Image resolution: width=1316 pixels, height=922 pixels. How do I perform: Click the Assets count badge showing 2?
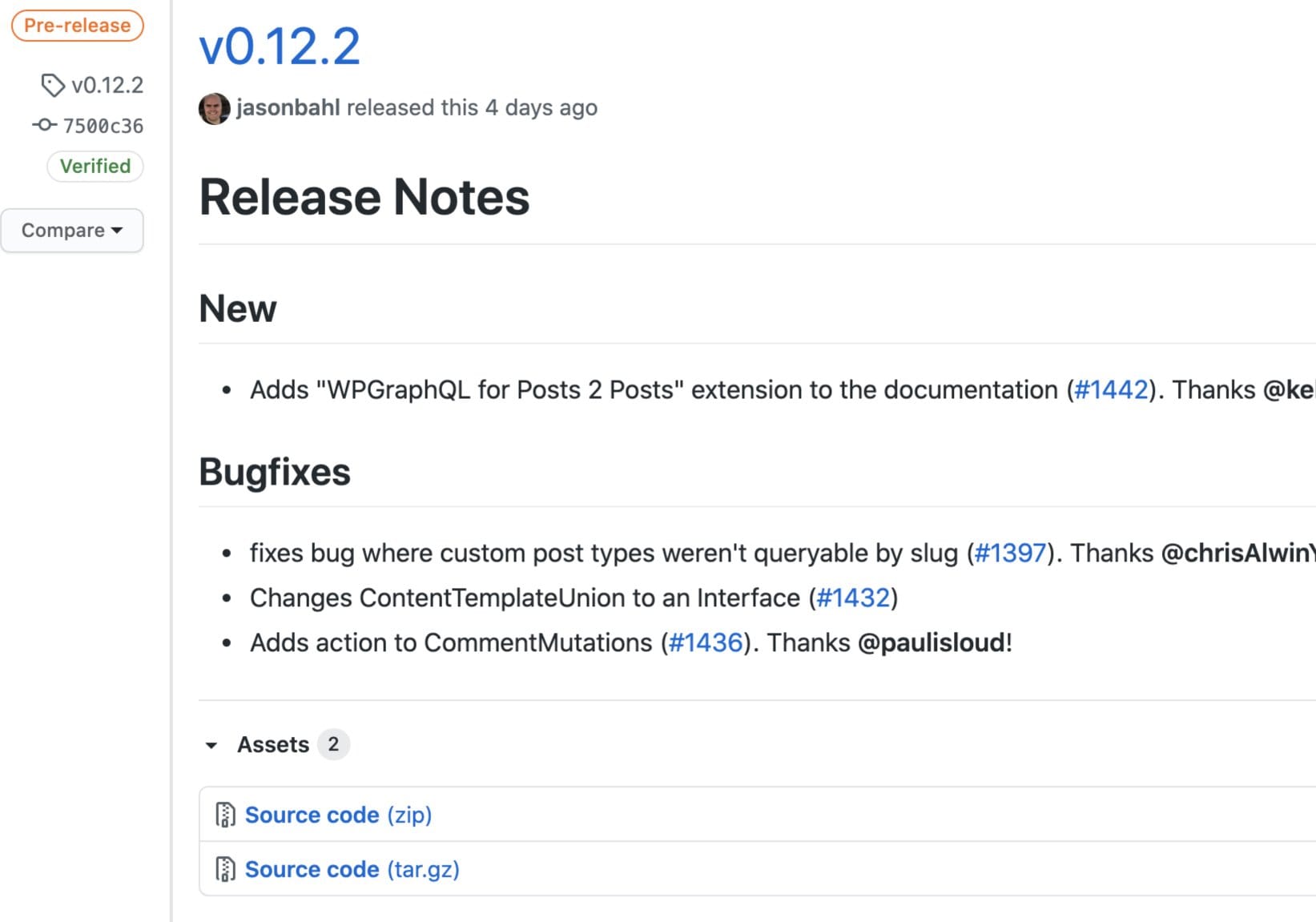(x=333, y=744)
